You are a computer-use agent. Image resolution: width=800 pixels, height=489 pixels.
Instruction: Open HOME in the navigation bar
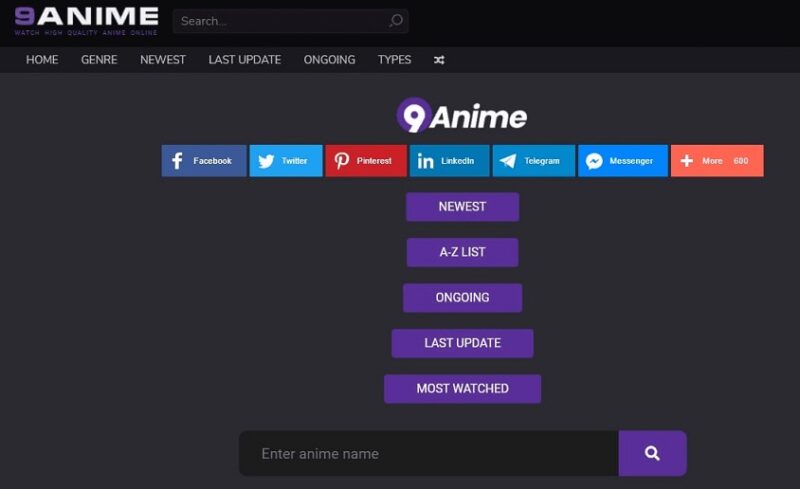pos(42,60)
